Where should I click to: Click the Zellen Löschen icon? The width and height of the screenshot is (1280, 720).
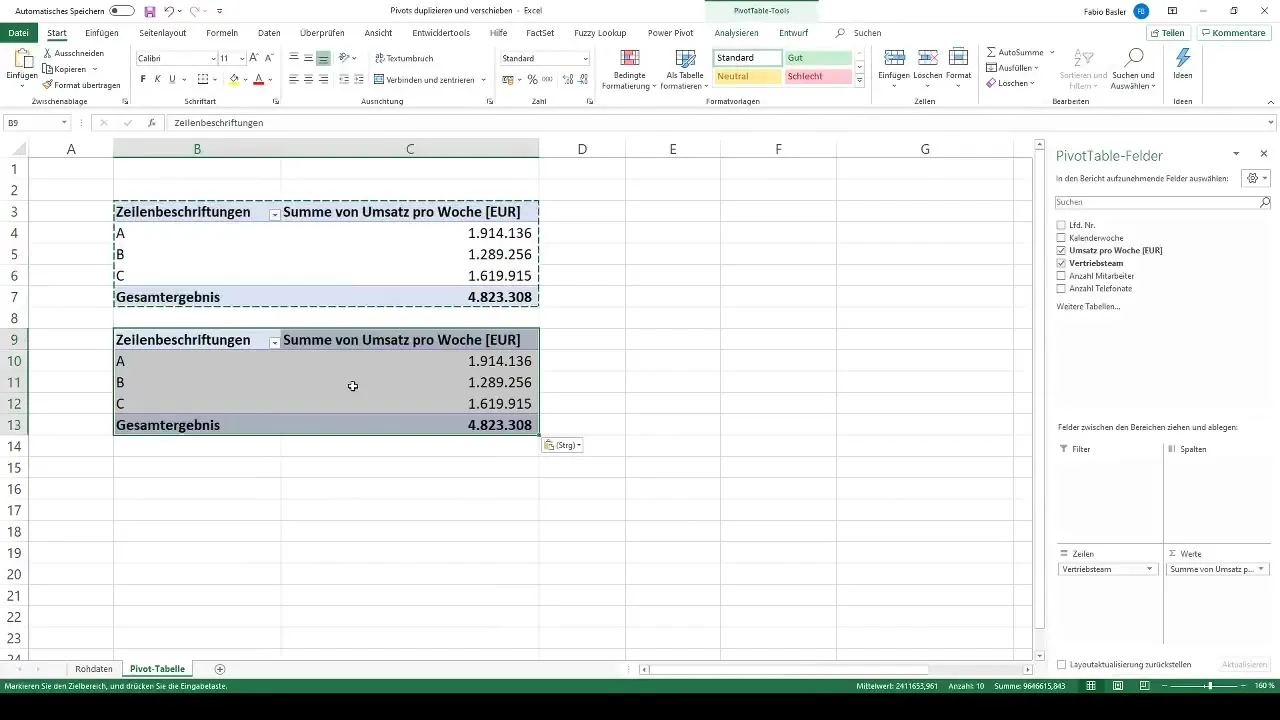pos(927,58)
